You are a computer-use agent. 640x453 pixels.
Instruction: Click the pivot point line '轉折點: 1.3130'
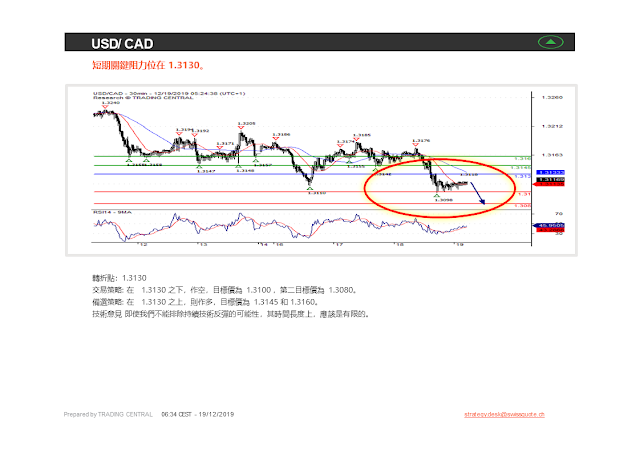[x=119, y=278]
